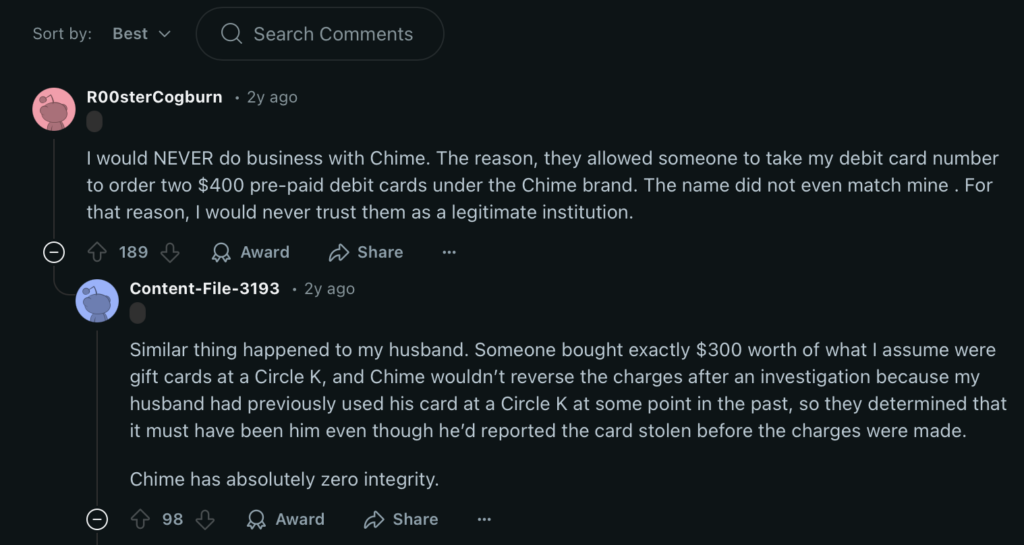The height and width of the screenshot is (545, 1024).
Task: Share Content-File-3193's reply
Action: coord(401,519)
